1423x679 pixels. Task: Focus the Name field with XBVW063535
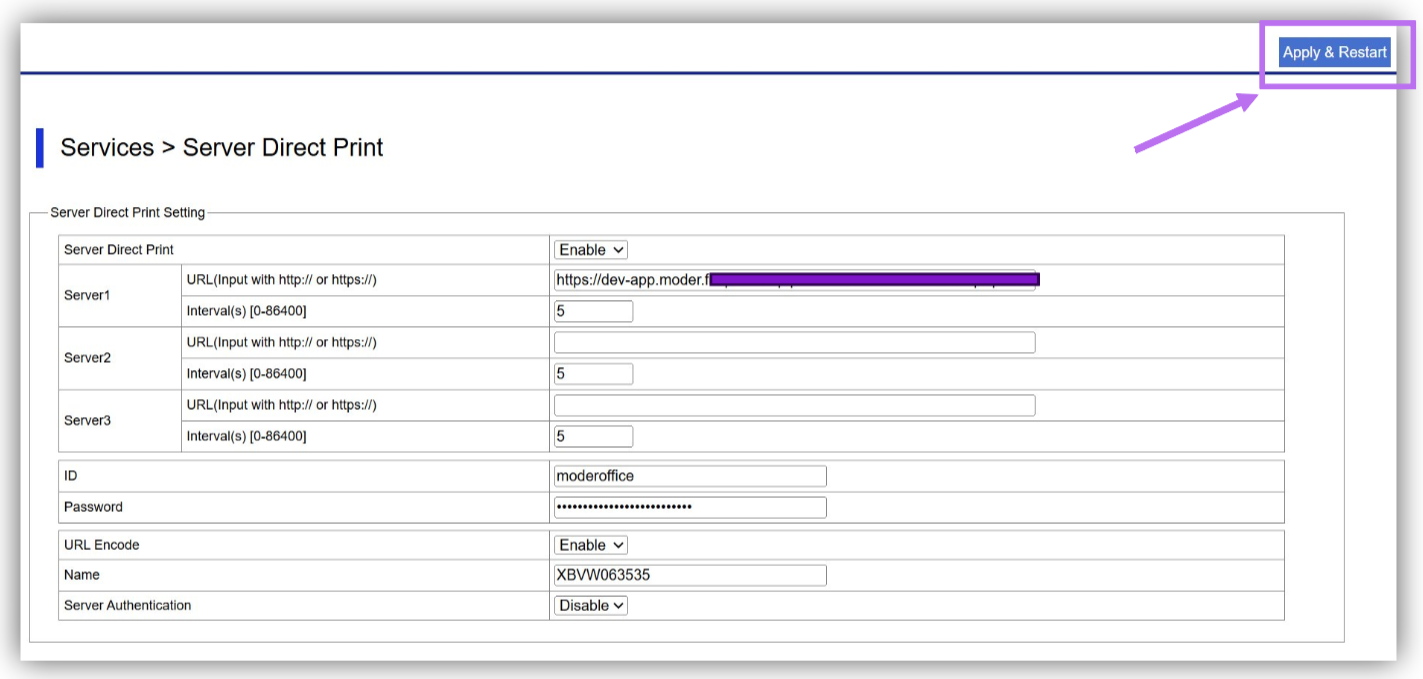[x=690, y=575]
